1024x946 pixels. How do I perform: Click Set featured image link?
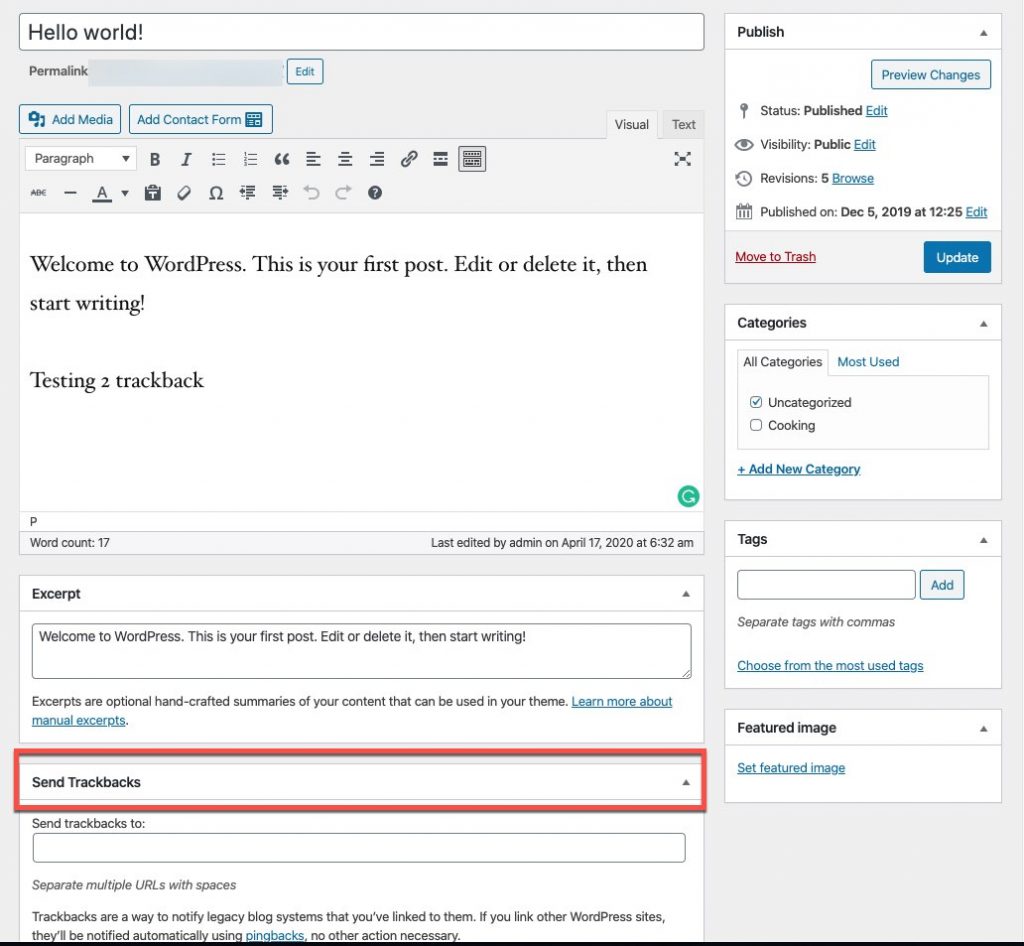791,768
